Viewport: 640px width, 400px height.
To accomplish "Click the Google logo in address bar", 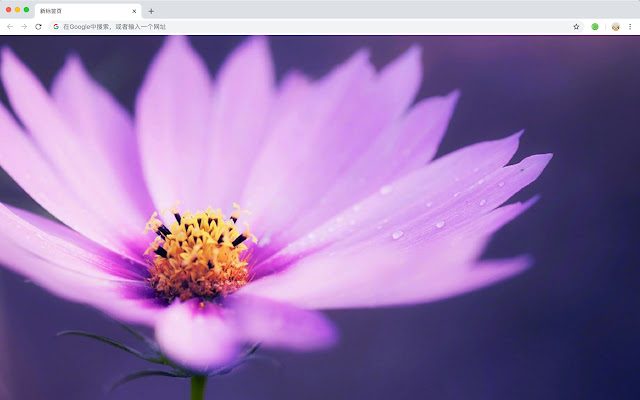I will click(56, 27).
